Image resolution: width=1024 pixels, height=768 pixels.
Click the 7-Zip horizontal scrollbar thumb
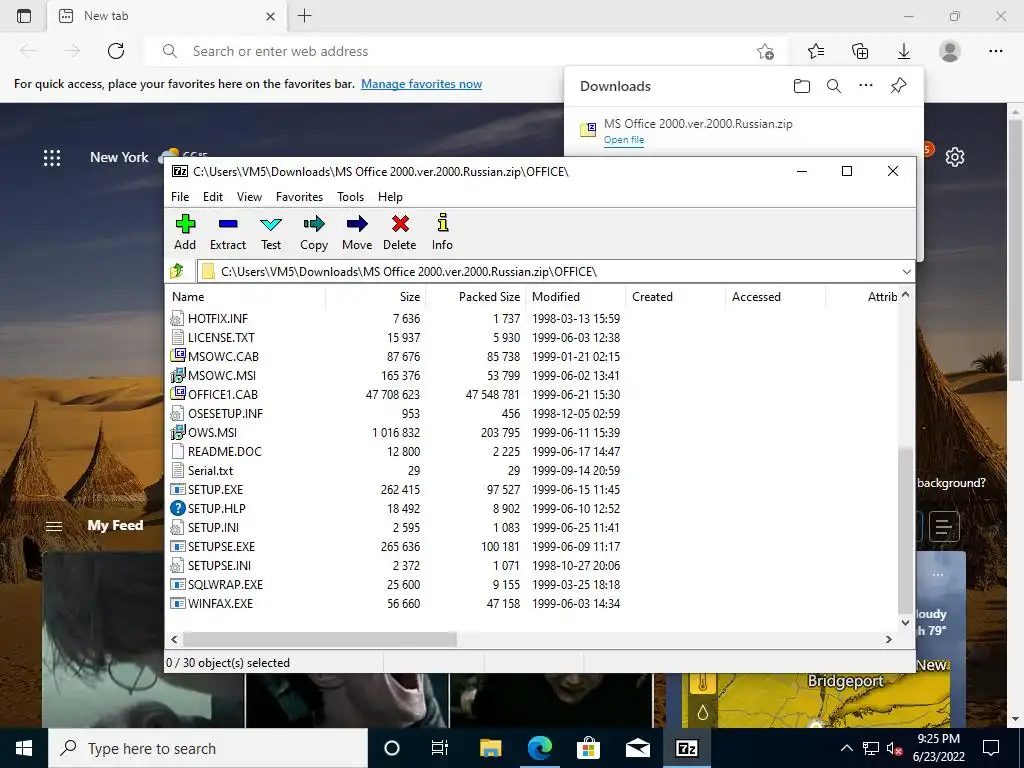tap(319, 639)
